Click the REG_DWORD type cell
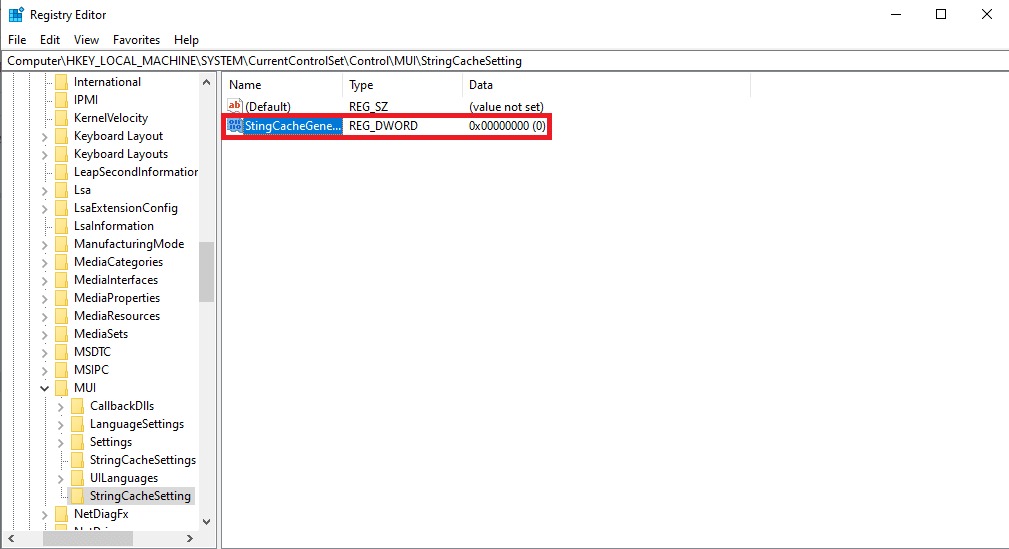Screen dimensions: 1009x549 coord(384,126)
